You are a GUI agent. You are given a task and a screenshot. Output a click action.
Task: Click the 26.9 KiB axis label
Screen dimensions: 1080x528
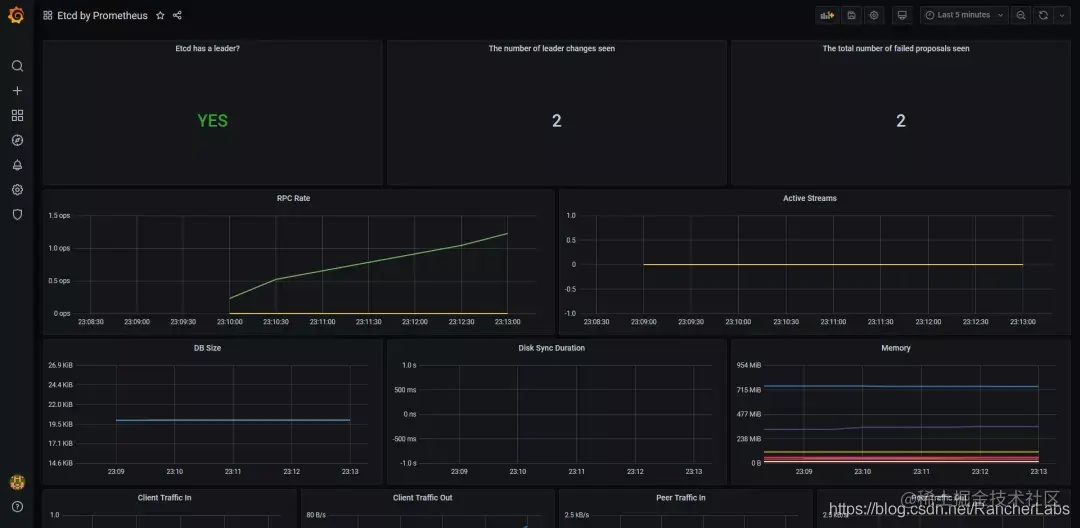click(x=61, y=365)
